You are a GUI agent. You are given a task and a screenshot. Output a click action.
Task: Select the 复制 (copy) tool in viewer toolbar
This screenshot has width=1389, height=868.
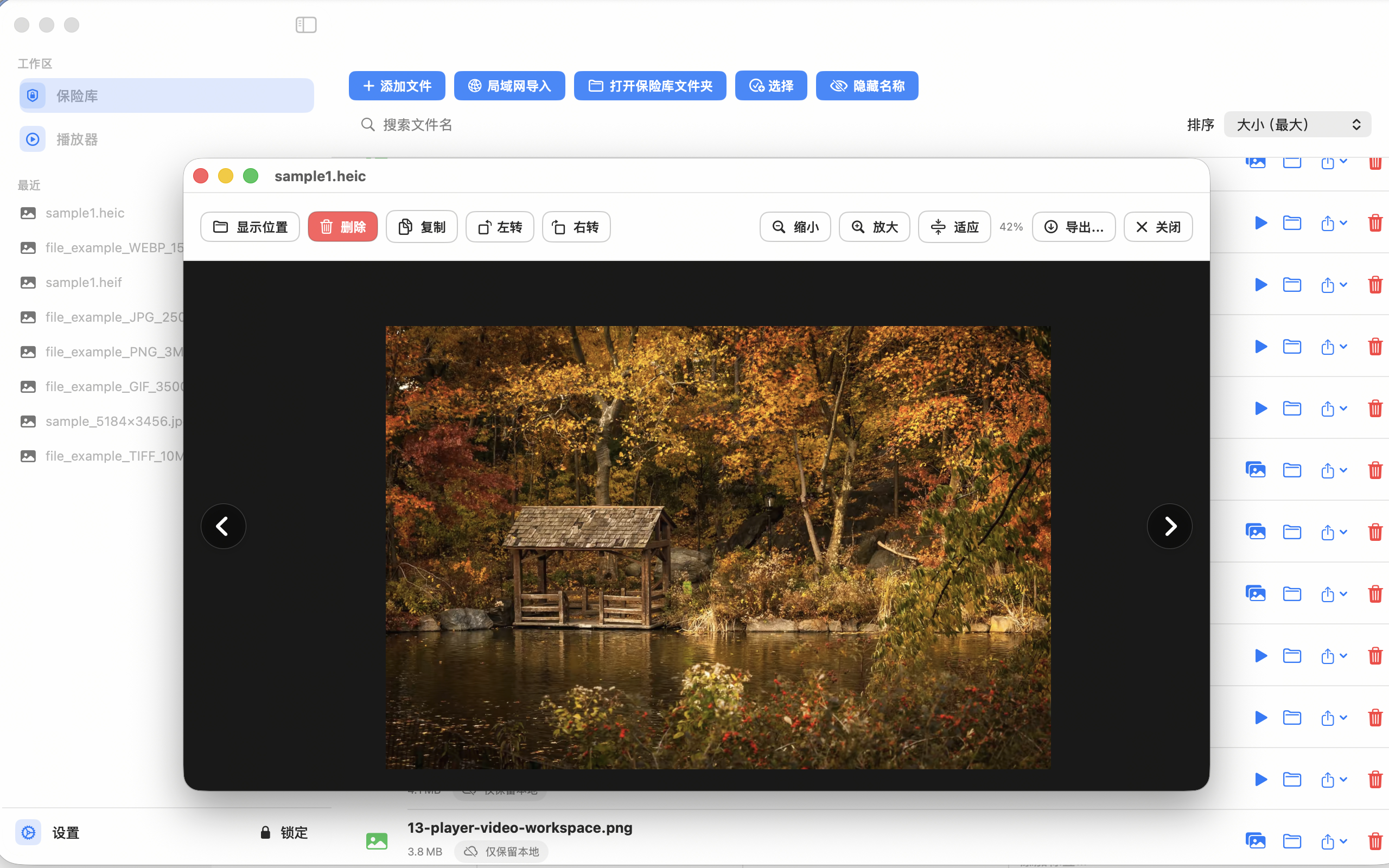pos(420,227)
